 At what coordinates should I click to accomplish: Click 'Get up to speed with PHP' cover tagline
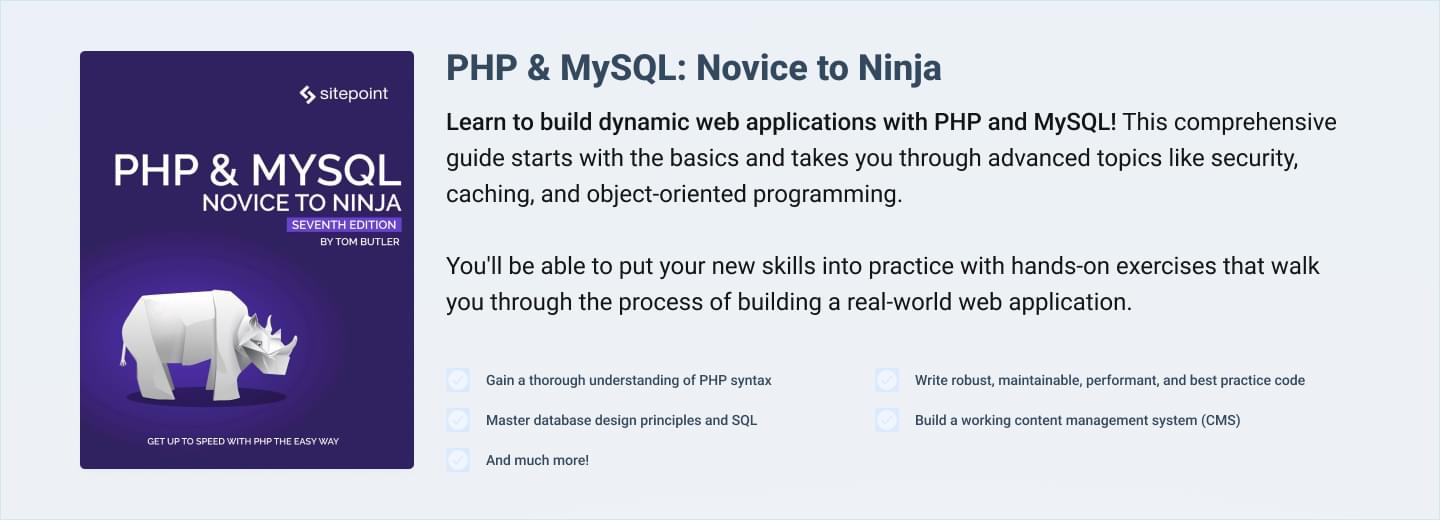point(243,441)
